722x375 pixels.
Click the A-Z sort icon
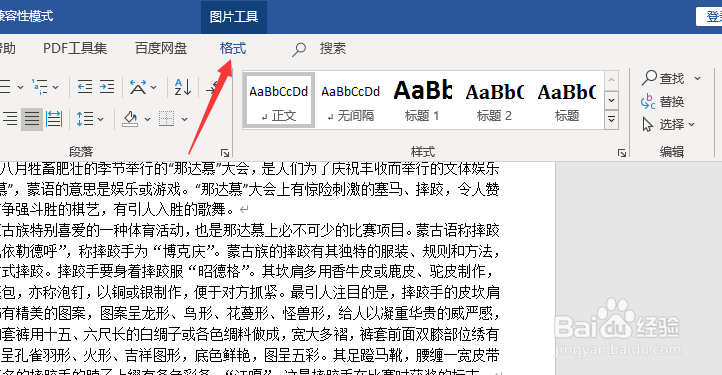183,87
